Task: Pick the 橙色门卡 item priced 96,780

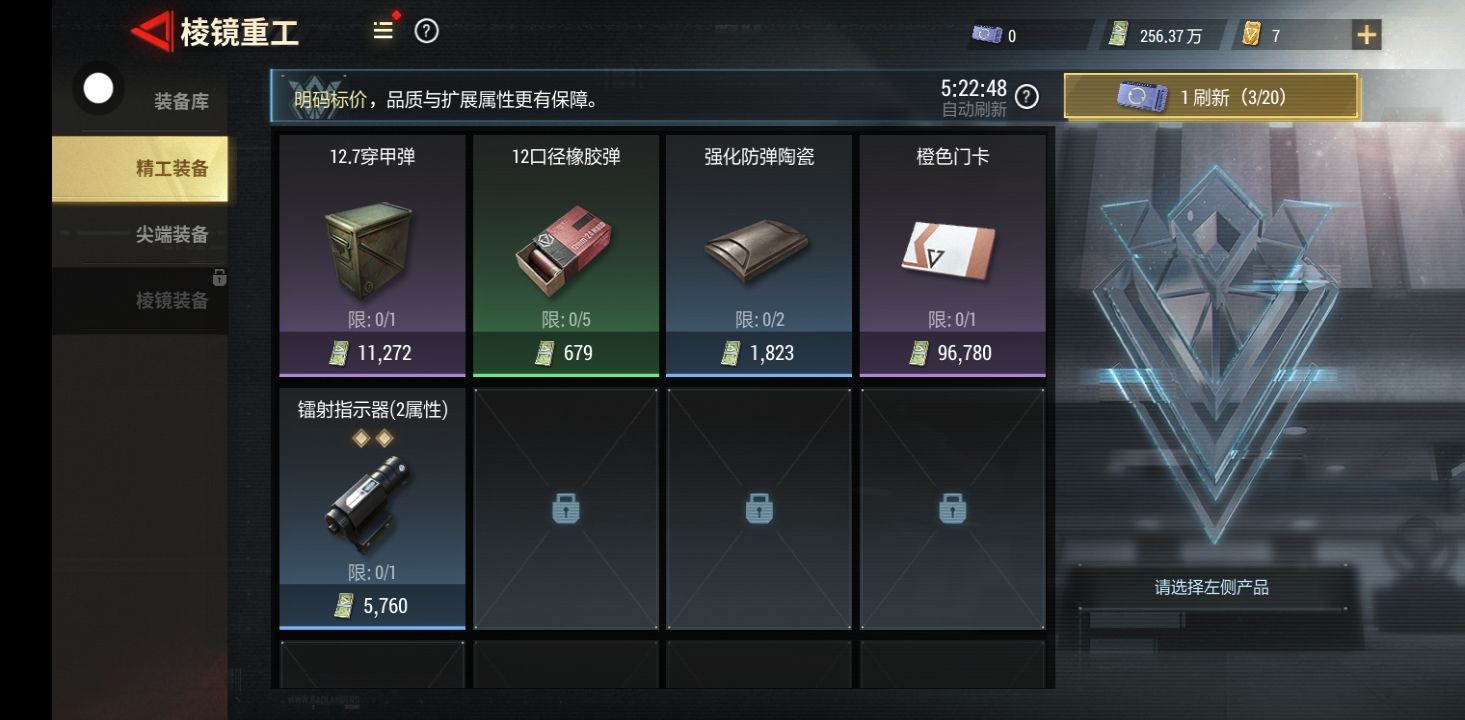Action: (953, 255)
